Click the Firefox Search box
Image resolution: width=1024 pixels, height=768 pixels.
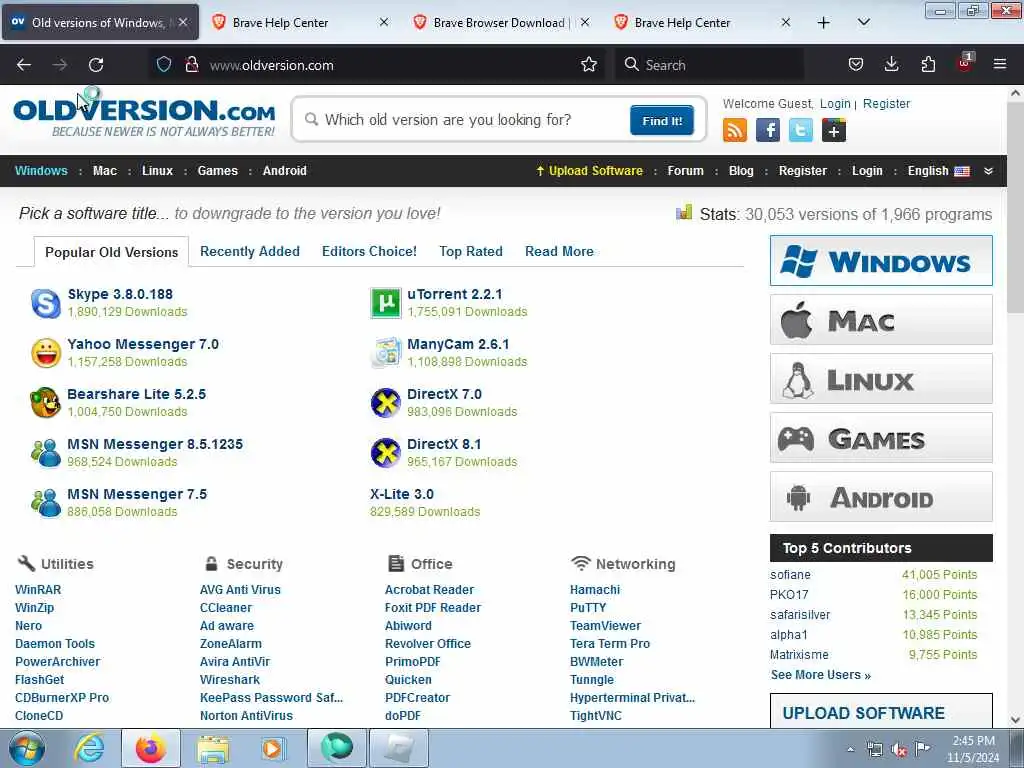[x=709, y=65]
